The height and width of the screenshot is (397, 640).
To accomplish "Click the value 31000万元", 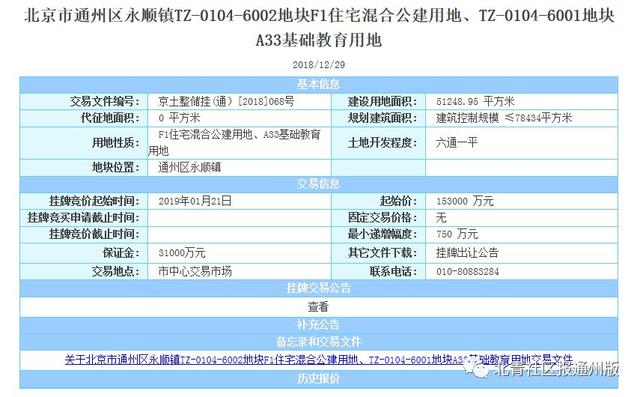I will [x=182, y=253].
